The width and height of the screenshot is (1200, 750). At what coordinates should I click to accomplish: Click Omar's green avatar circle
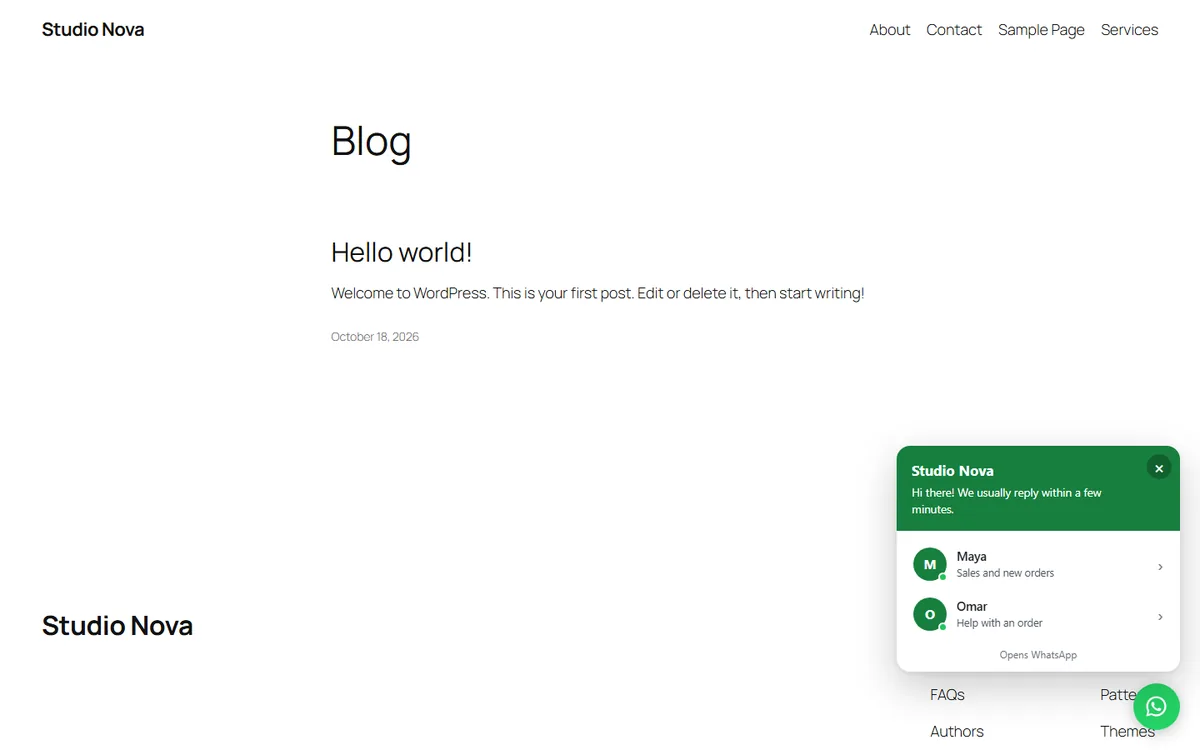tap(930, 614)
